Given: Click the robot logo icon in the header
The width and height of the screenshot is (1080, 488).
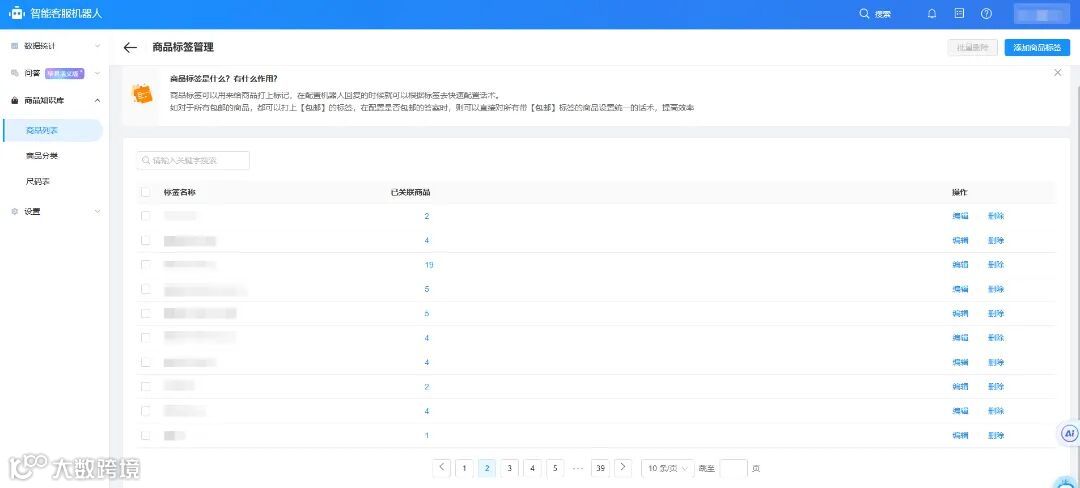Looking at the screenshot, I should 17,13.
